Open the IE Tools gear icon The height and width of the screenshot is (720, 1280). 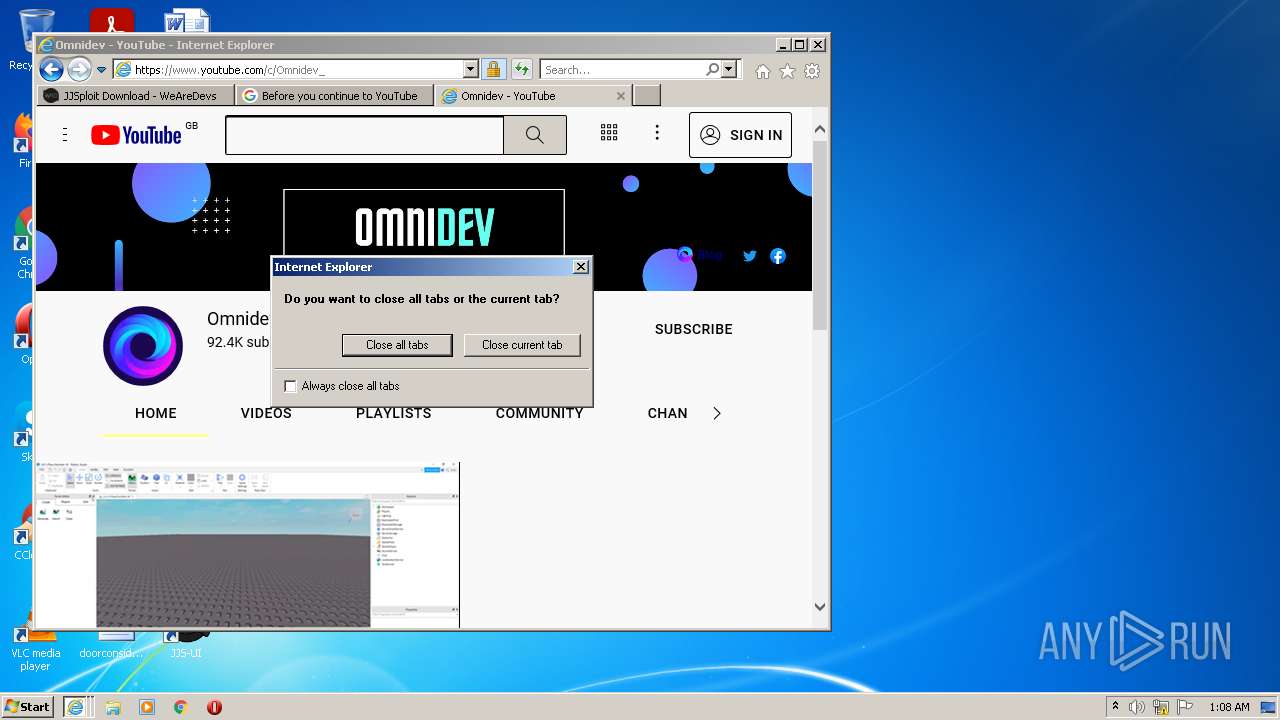point(812,71)
